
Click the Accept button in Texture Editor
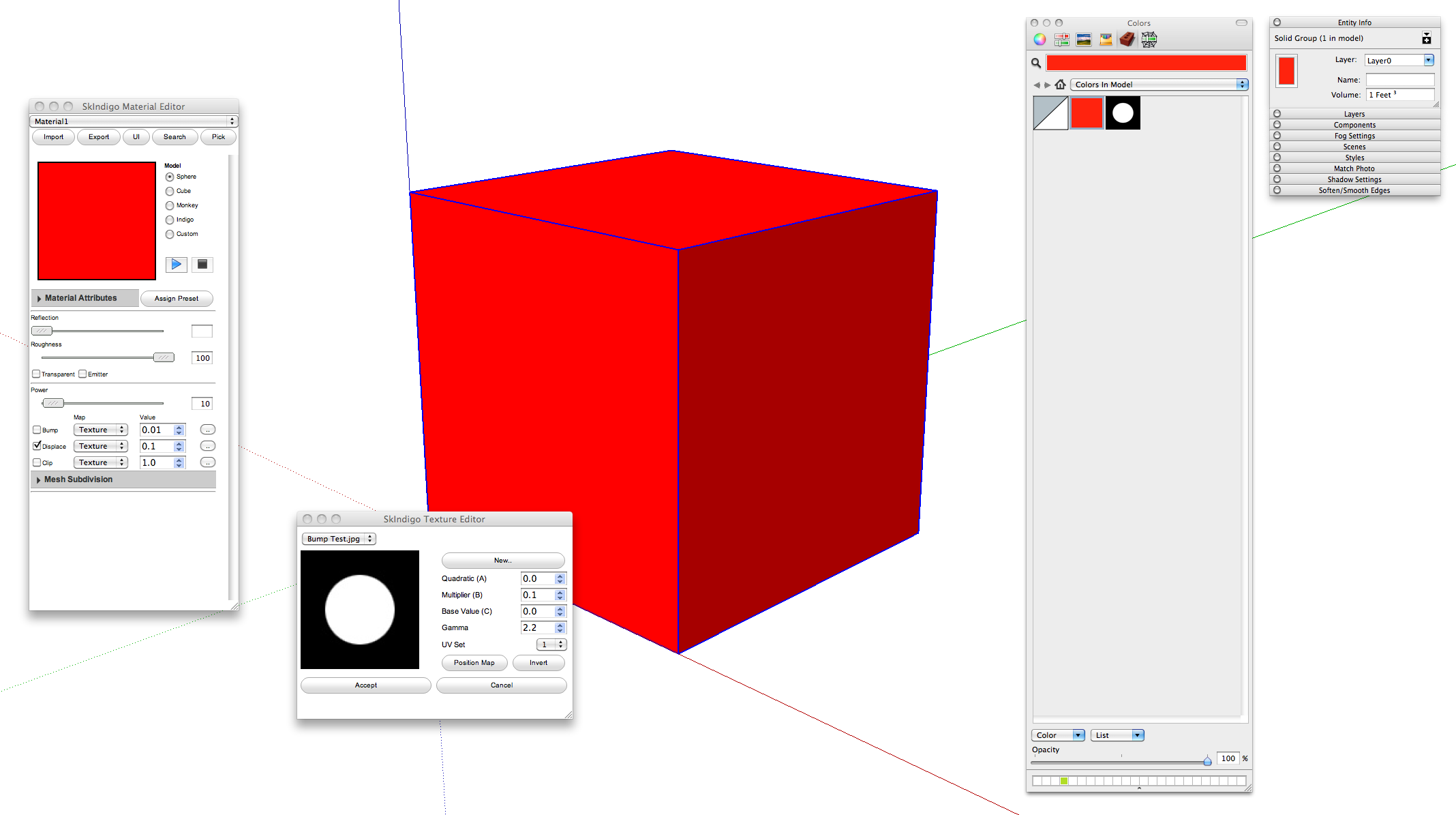tap(365, 685)
